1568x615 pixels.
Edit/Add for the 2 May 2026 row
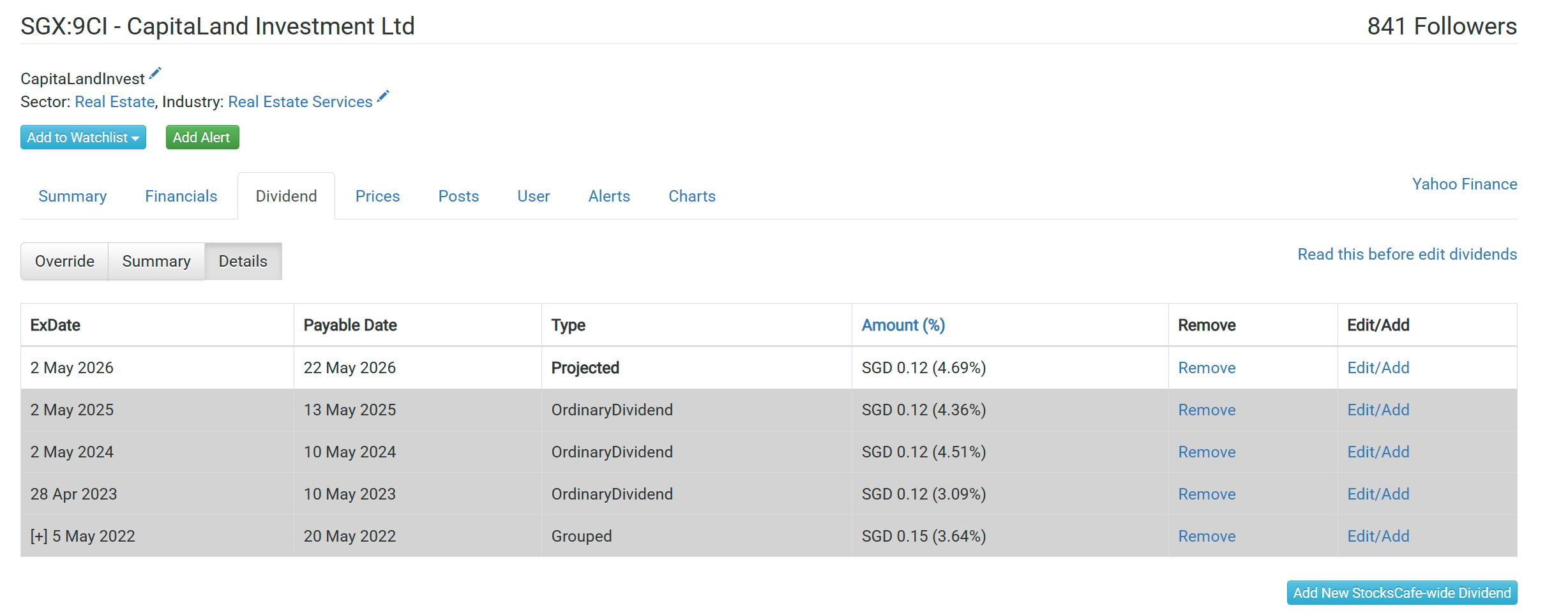point(1378,367)
